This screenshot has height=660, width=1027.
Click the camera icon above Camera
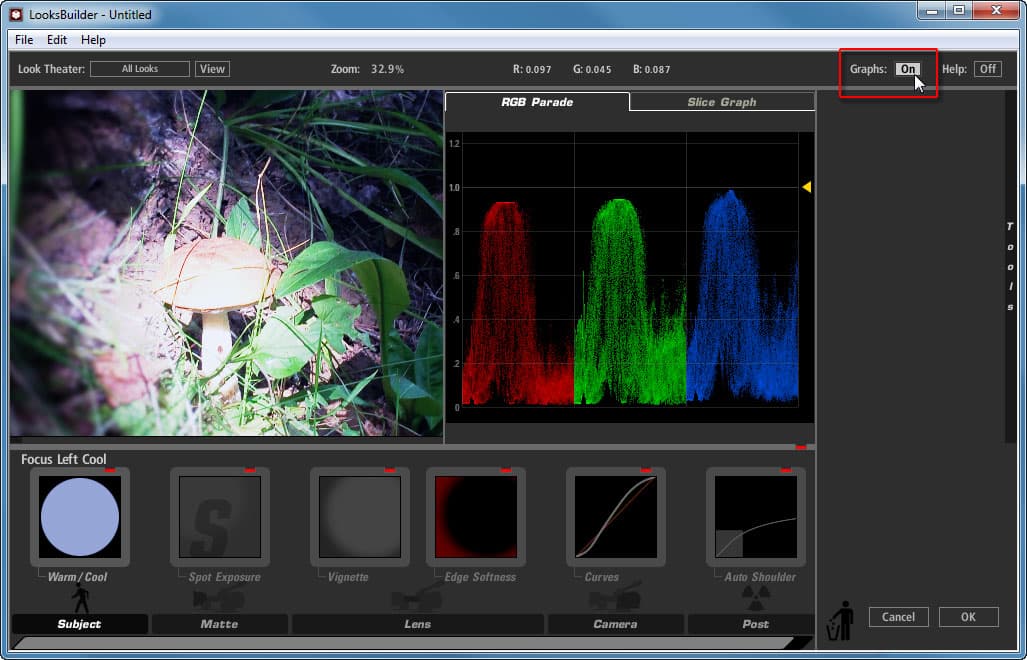[x=615, y=598]
